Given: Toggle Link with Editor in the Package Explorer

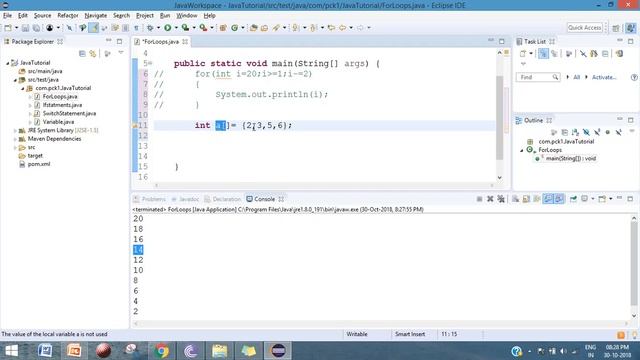Looking at the screenshot, I should (x=93, y=54).
